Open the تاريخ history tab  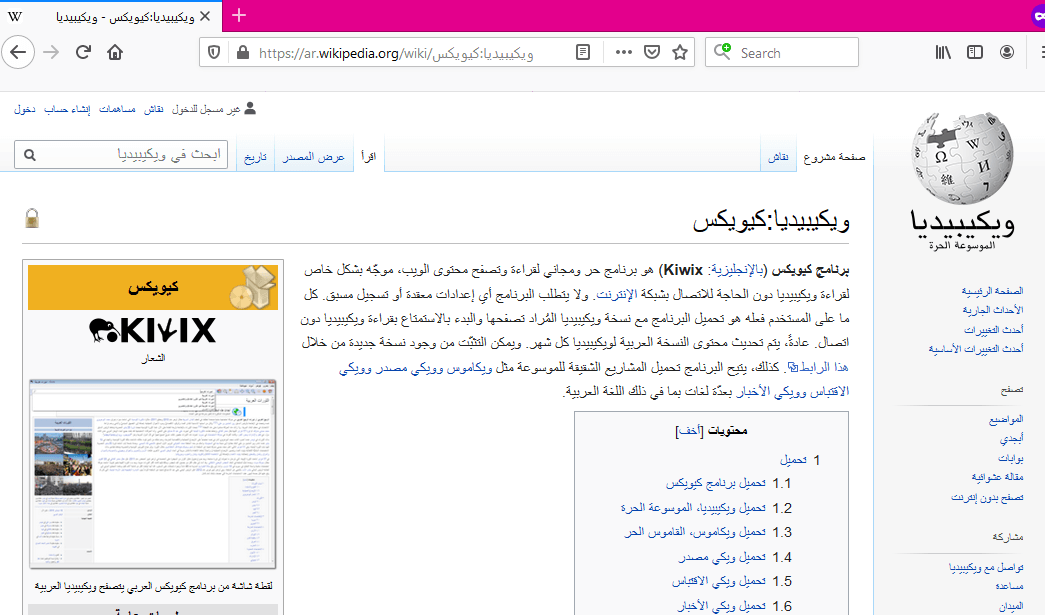[x=255, y=157]
